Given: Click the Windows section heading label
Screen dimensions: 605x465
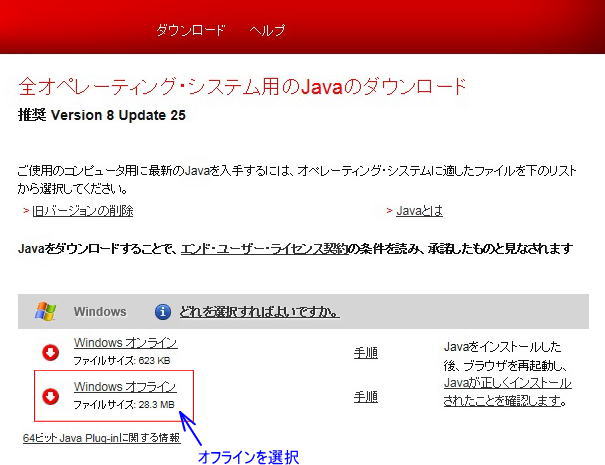Looking at the screenshot, I should [100, 311].
